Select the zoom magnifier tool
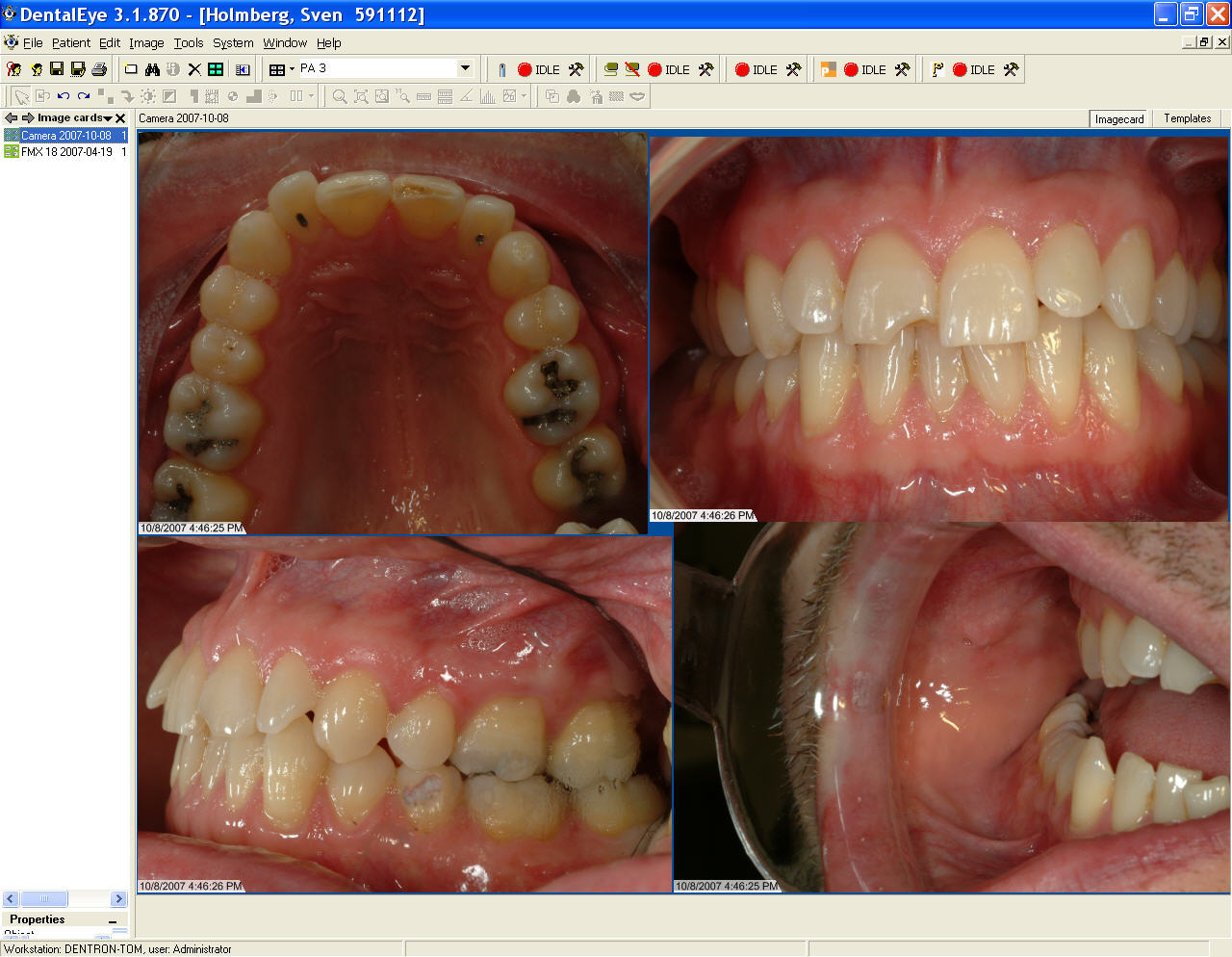1232x957 pixels. [x=340, y=96]
